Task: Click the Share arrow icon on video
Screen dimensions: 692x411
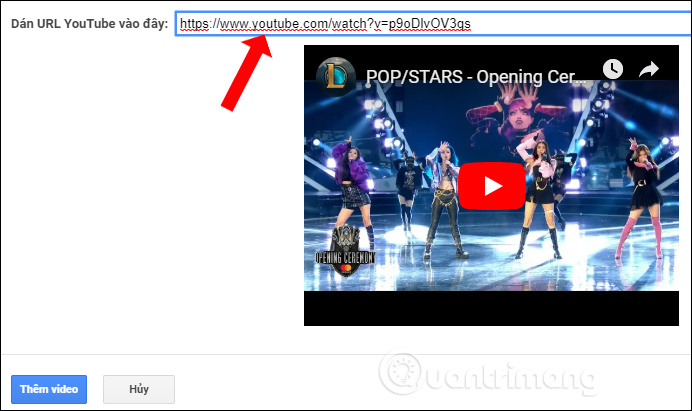Action: [x=649, y=69]
